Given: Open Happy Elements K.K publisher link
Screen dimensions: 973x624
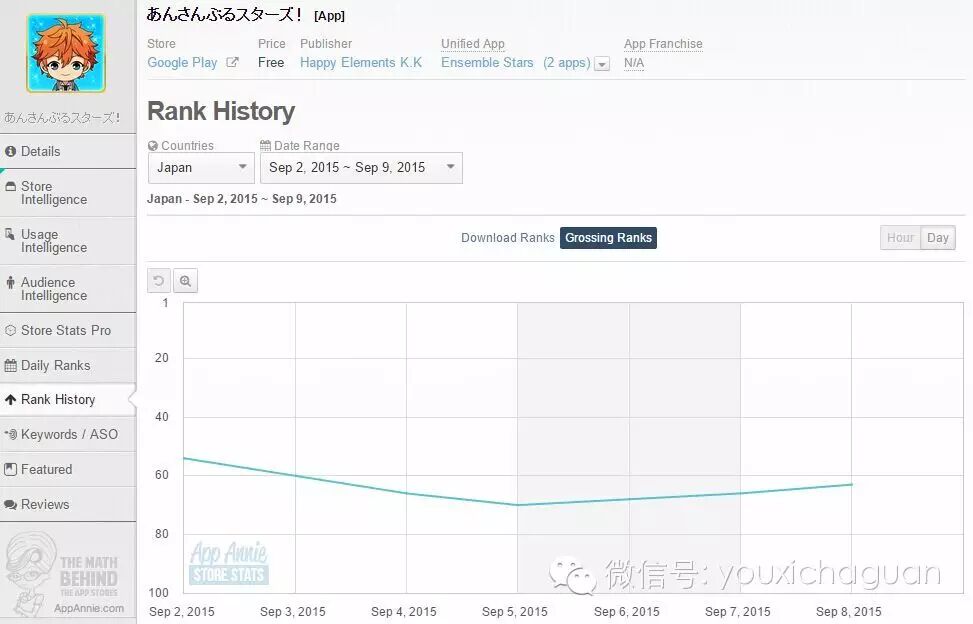Looking at the screenshot, I should [x=361, y=63].
